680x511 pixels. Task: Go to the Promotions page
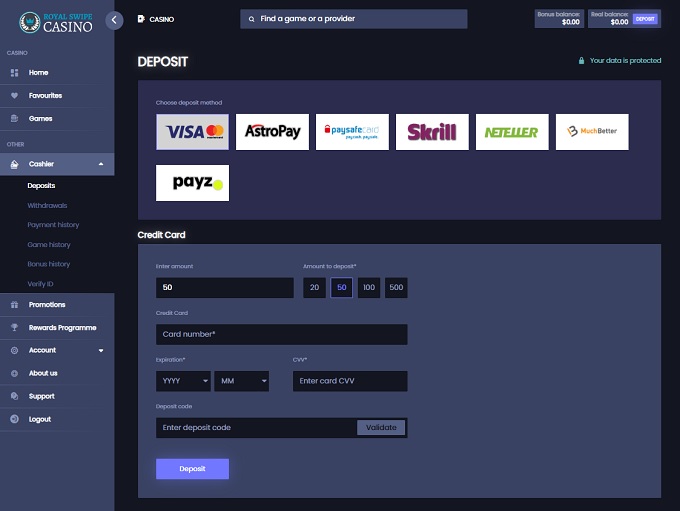point(47,305)
